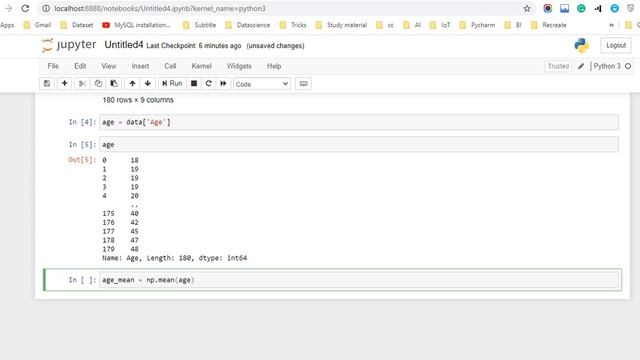
Task: Click the Jupyter logo
Action: pos(69,45)
